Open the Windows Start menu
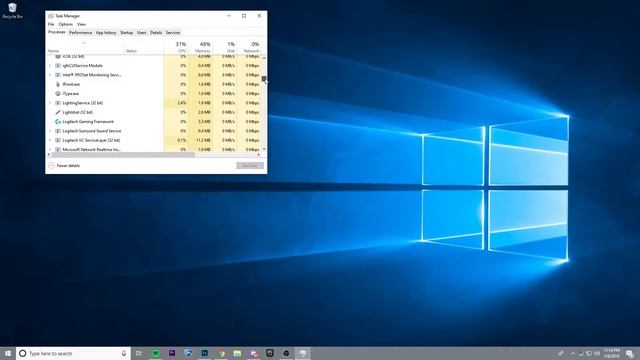 [x=7, y=353]
